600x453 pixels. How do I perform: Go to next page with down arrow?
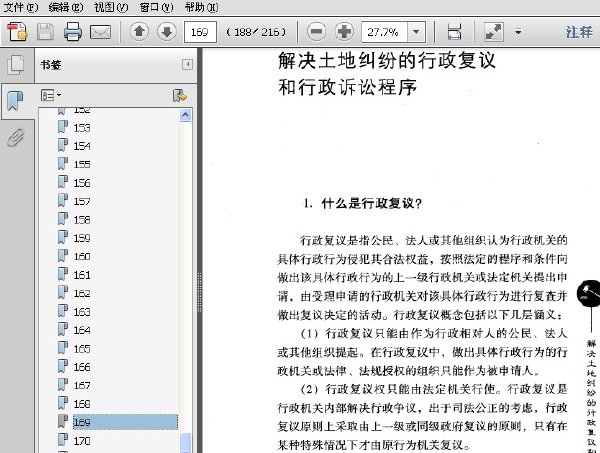(167, 31)
